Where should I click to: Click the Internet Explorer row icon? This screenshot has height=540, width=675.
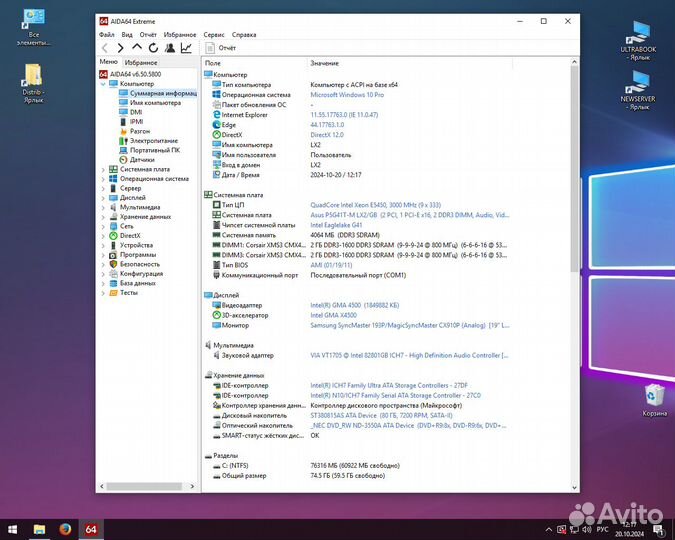pyautogui.click(x=217, y=115)
